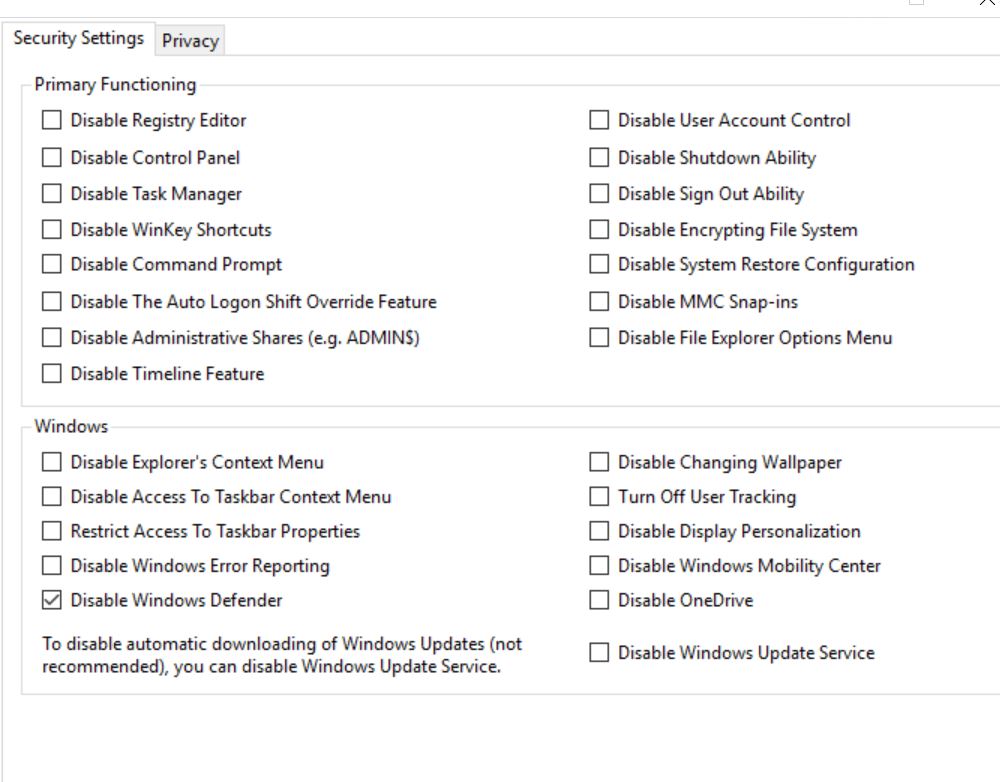Screen dimensions: 1000x782
Task: Toggle Disable Encrypting File System checkbox
Action: point(599,230)
